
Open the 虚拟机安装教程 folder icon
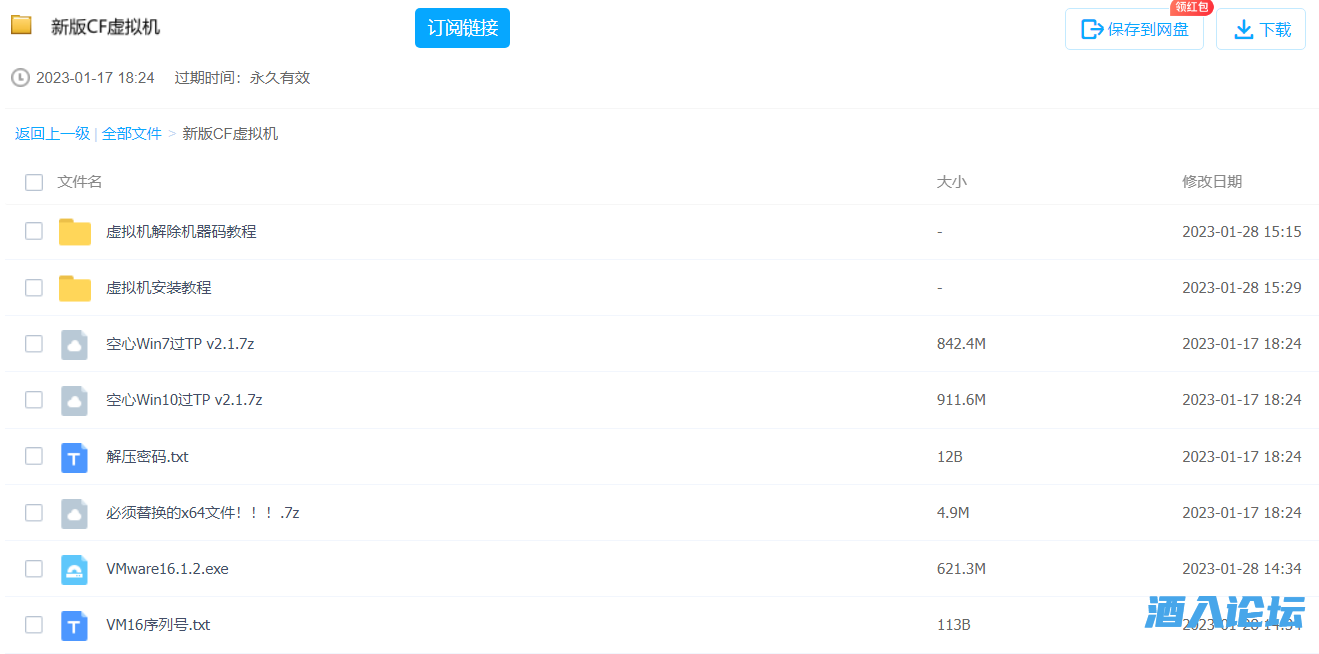(x=75, y=288)
